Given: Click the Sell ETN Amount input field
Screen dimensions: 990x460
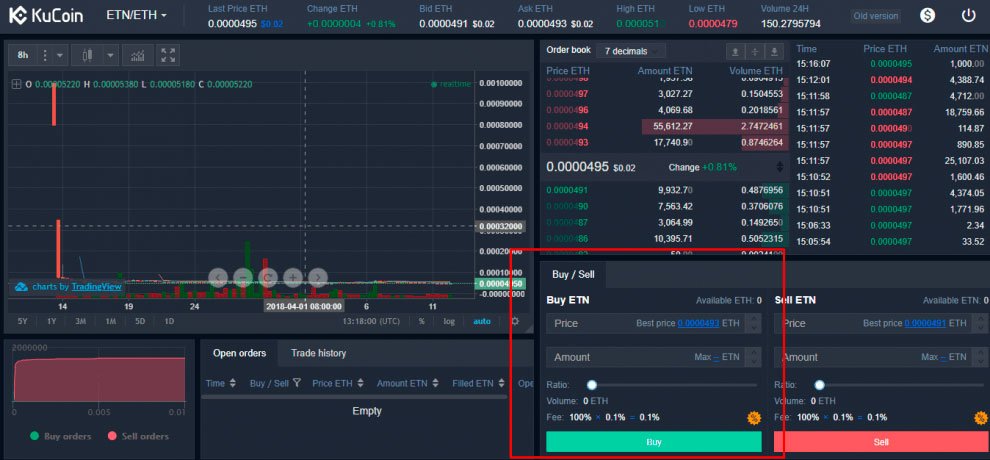Looking at the screenshot, I should 882,357.
